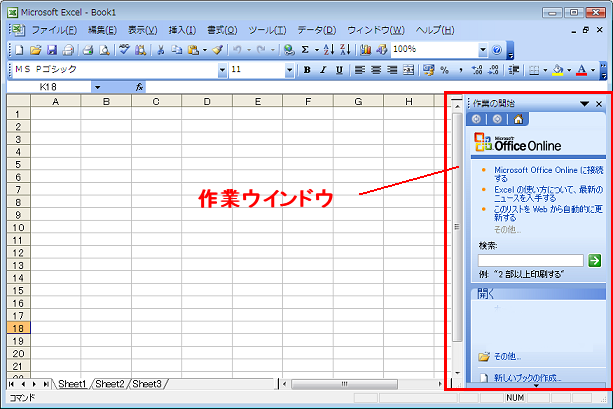Screen dimensions: 613x409
Task: Open a file with the Open folder icon
Action: click(x=36, y=50)
